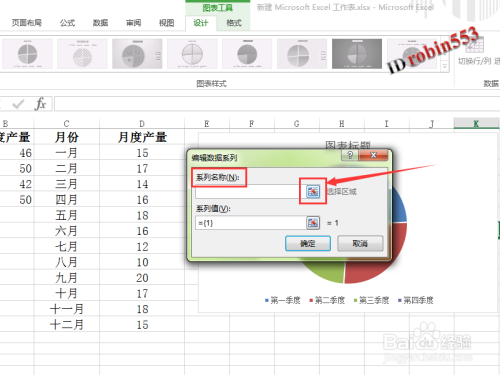This screenshot has height=375, width=500.
Task: Select column G header
Action: click(x=297, y=124)
